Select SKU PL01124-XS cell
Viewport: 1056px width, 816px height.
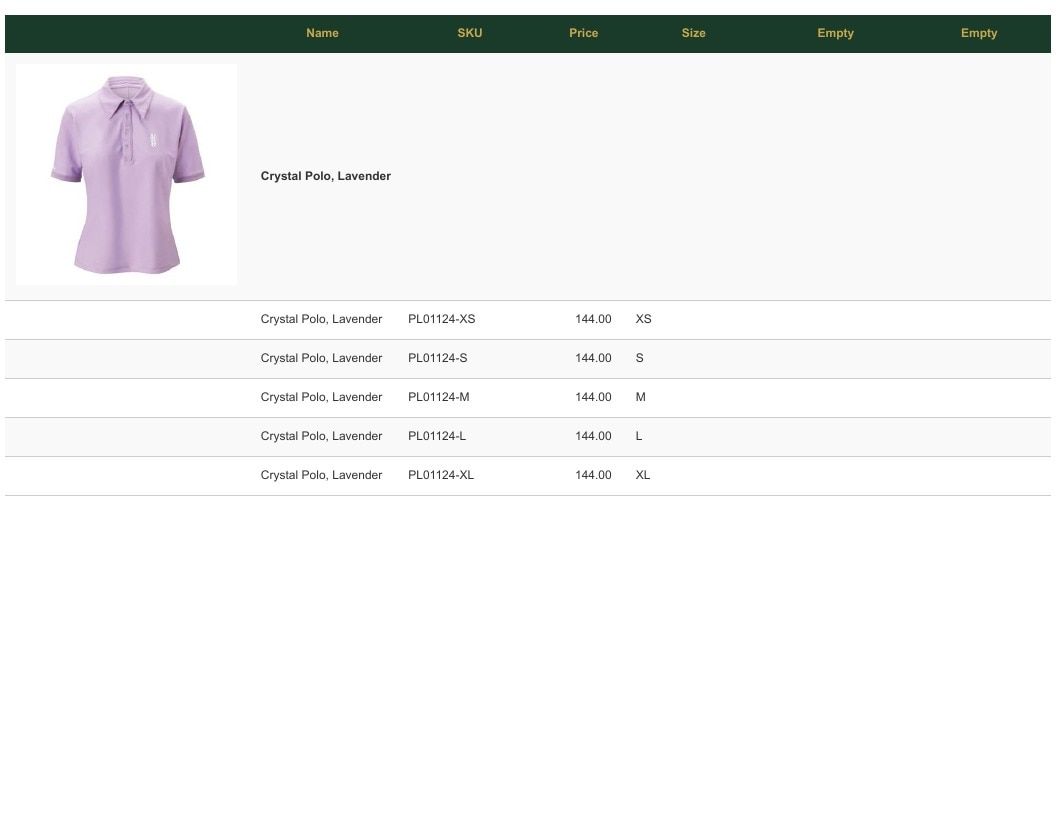441,319
